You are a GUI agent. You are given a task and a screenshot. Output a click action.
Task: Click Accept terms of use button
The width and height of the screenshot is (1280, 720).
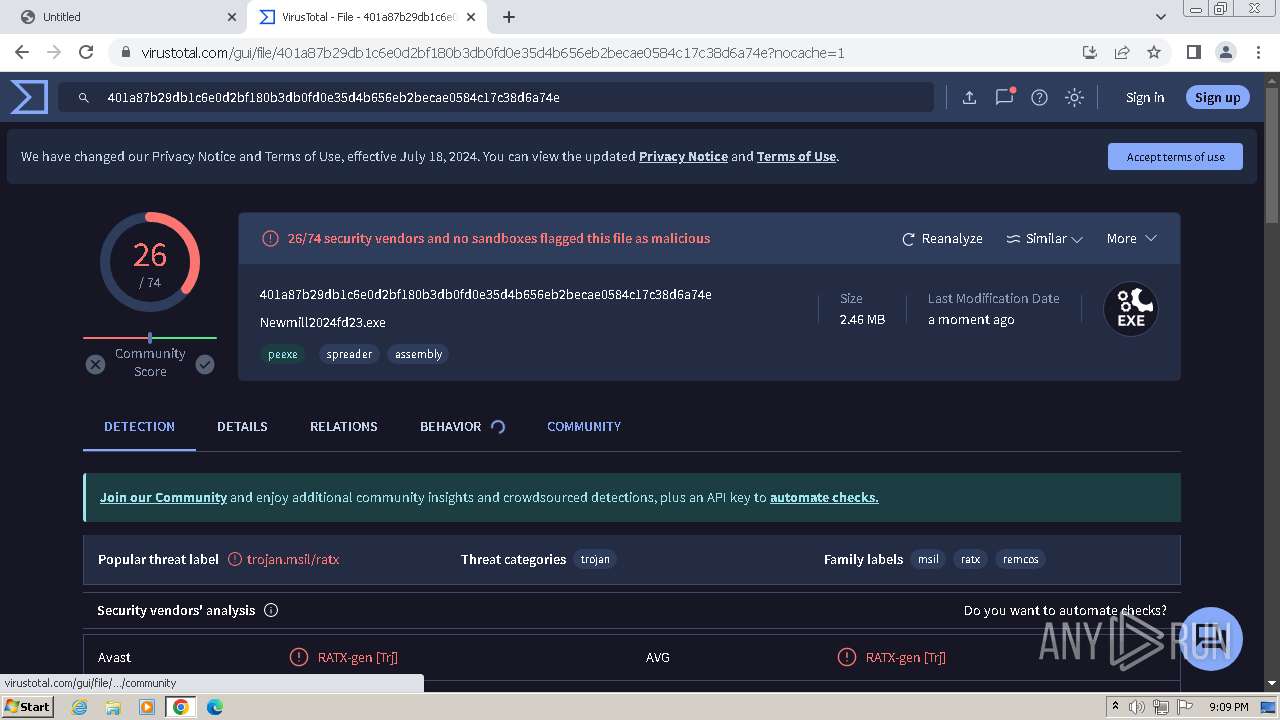tap(1175, 157)
